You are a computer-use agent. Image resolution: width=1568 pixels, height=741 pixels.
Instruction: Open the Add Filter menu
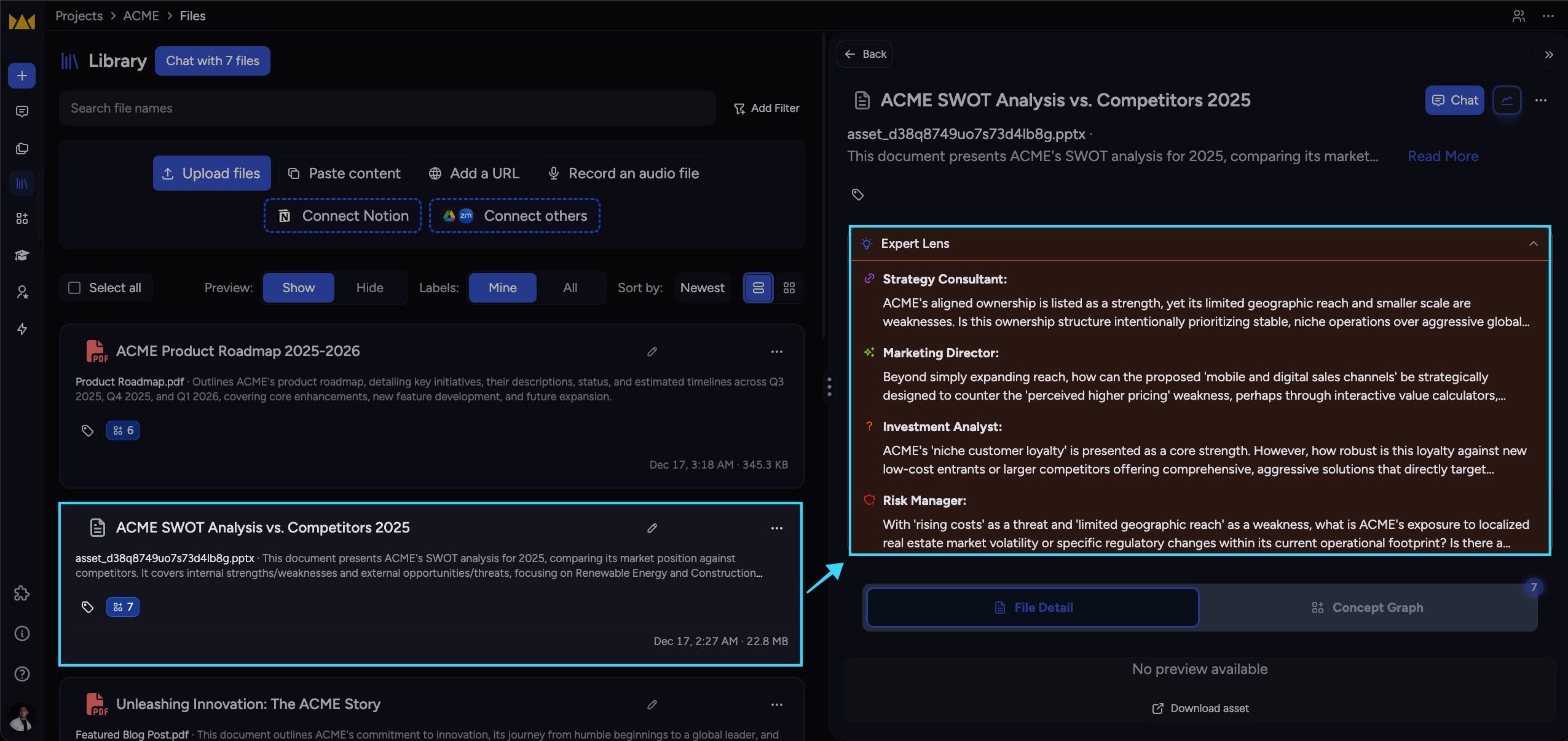[x=766, y=108]
